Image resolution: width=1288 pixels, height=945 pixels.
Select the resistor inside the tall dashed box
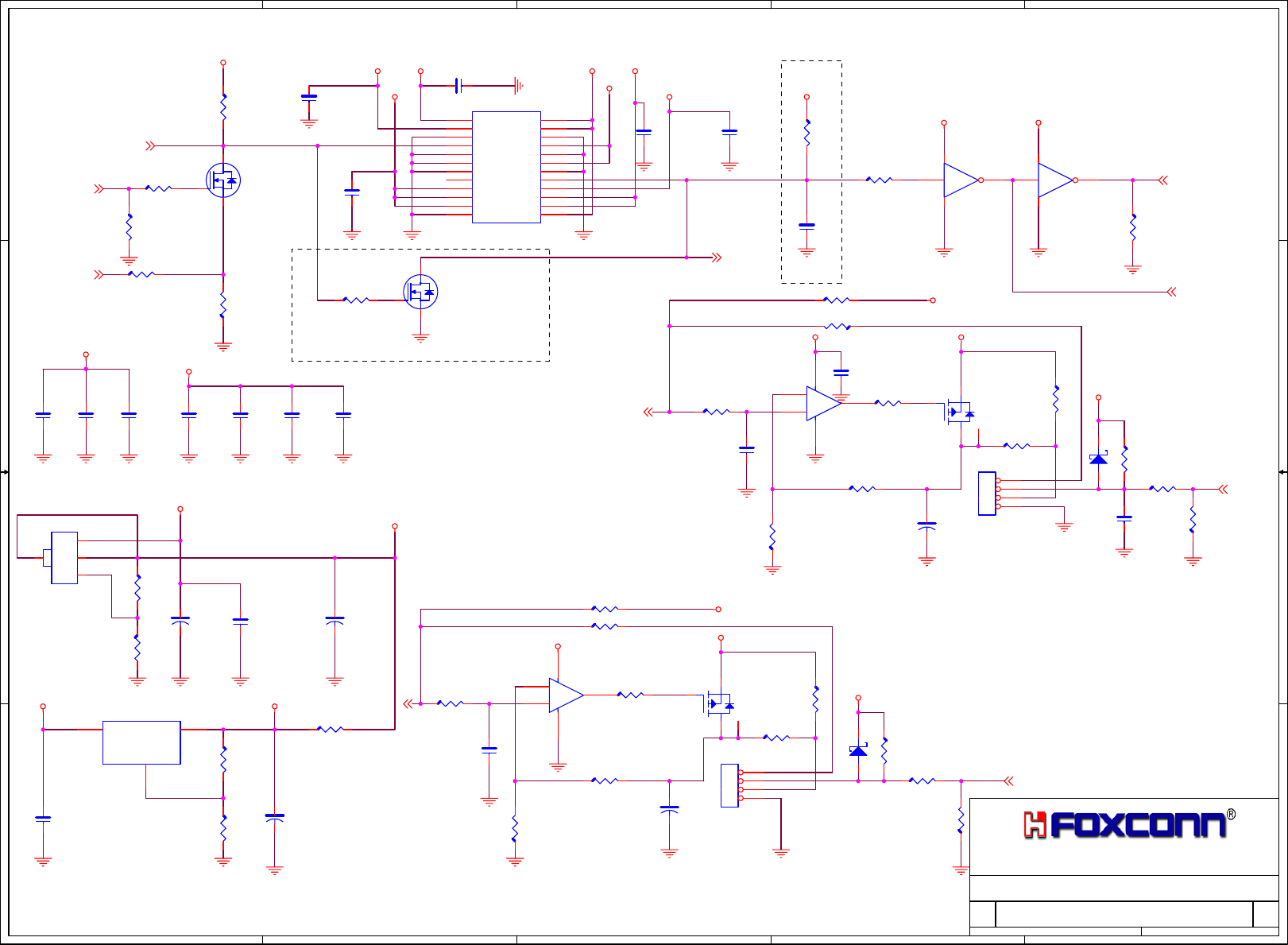pyautogui.click(x=806, y=133)
